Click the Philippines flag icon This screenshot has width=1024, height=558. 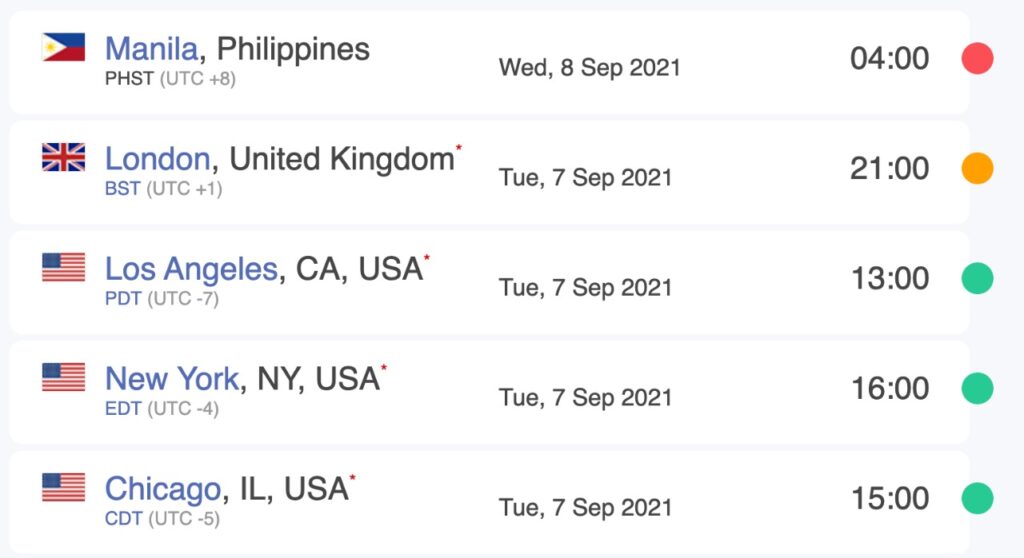pyautogui.click(x=63, y=47)
